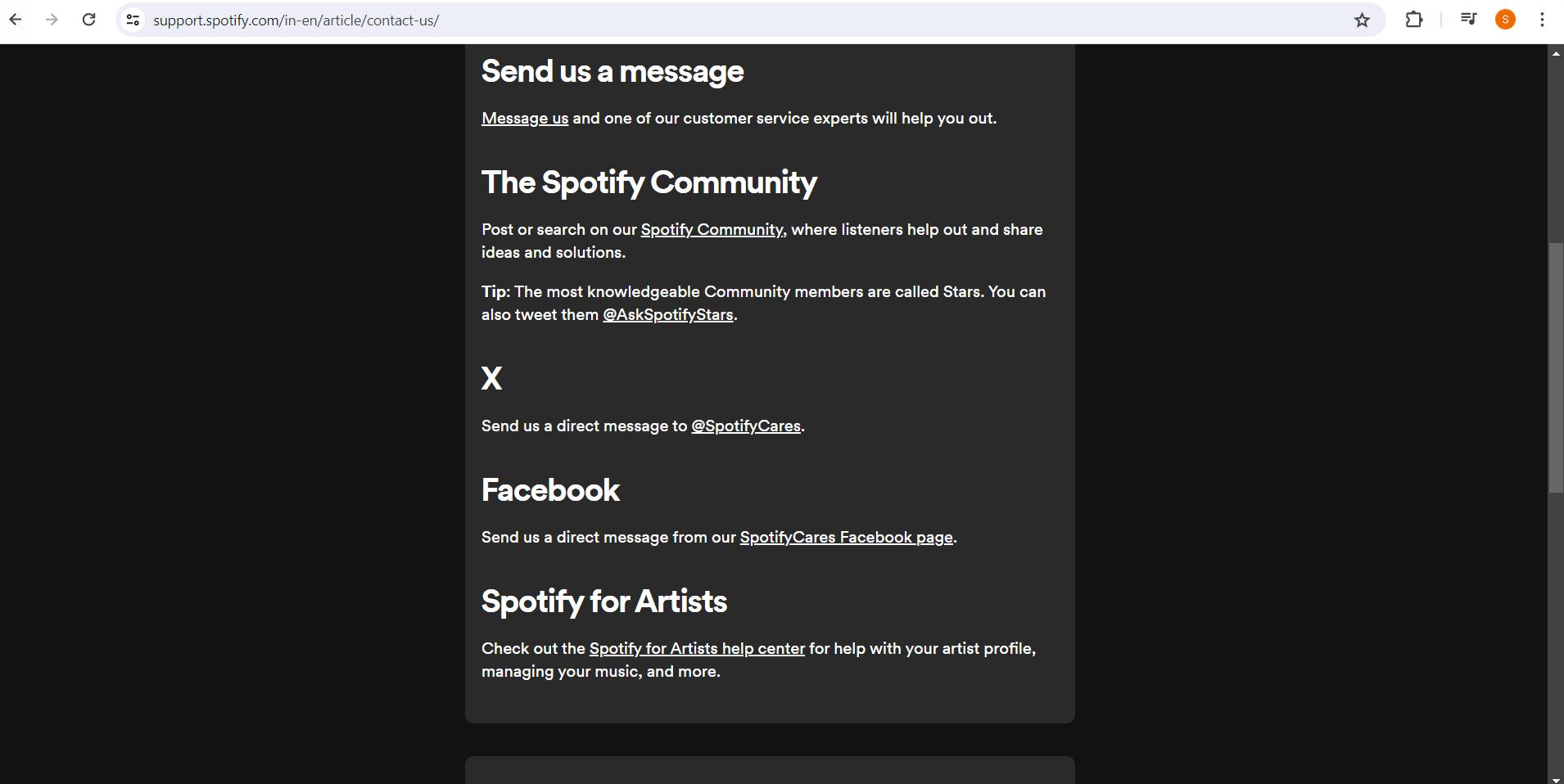The height and width of the screenshot is (784, 1564).
Task: Open the @SpotifyCares link
Action: pos(746,426)
